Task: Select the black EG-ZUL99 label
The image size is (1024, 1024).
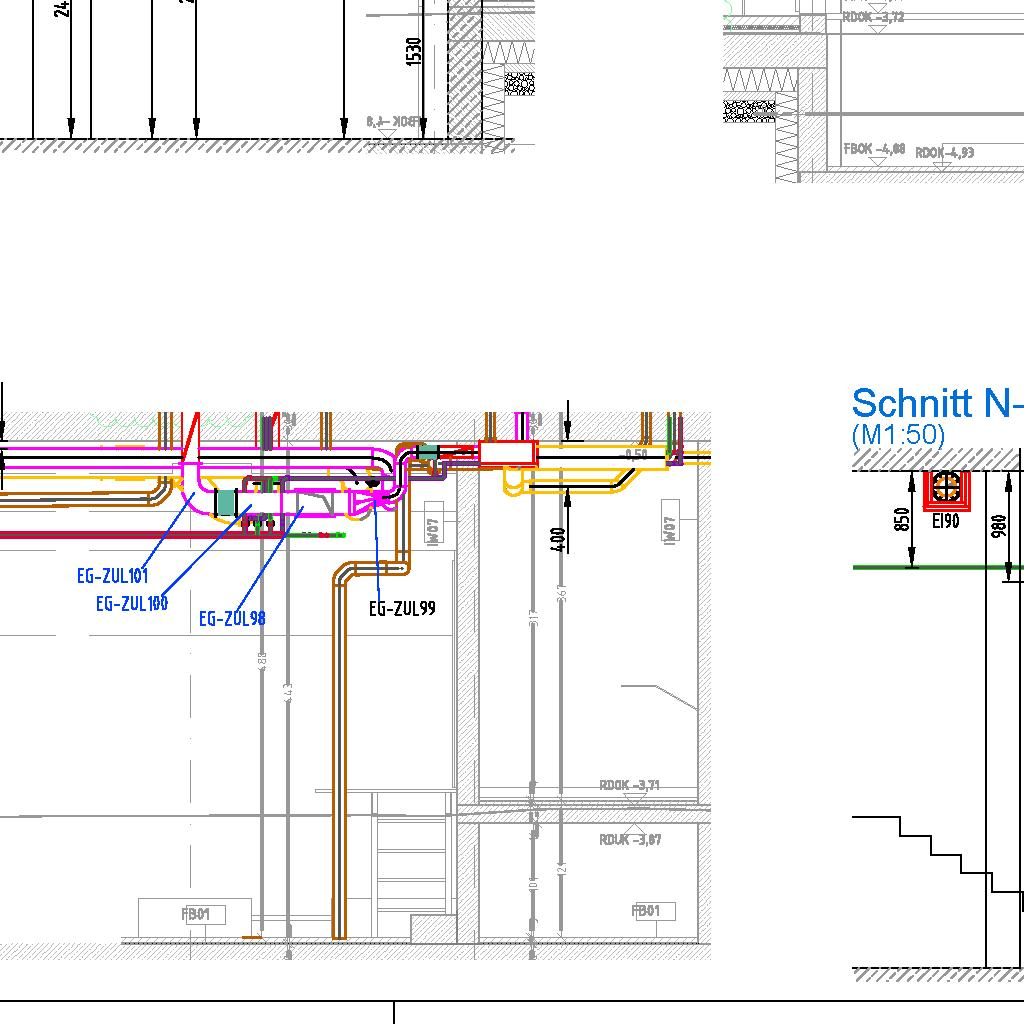Action: click(x=402, y=608)
